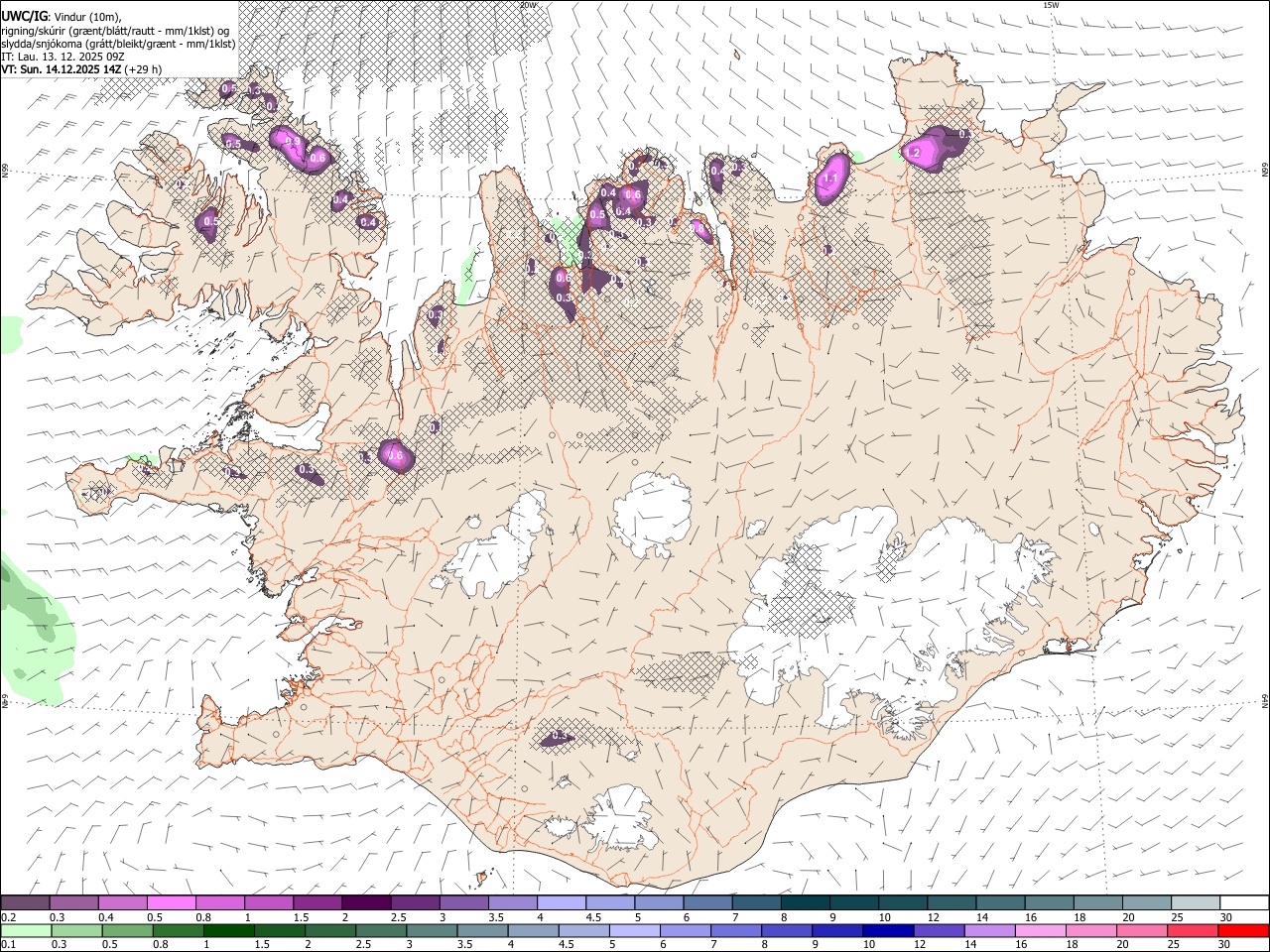The image size is (1270, 952).
Task: Pick the dark blue rain swatch labeled 10
Action: (888, 930)
